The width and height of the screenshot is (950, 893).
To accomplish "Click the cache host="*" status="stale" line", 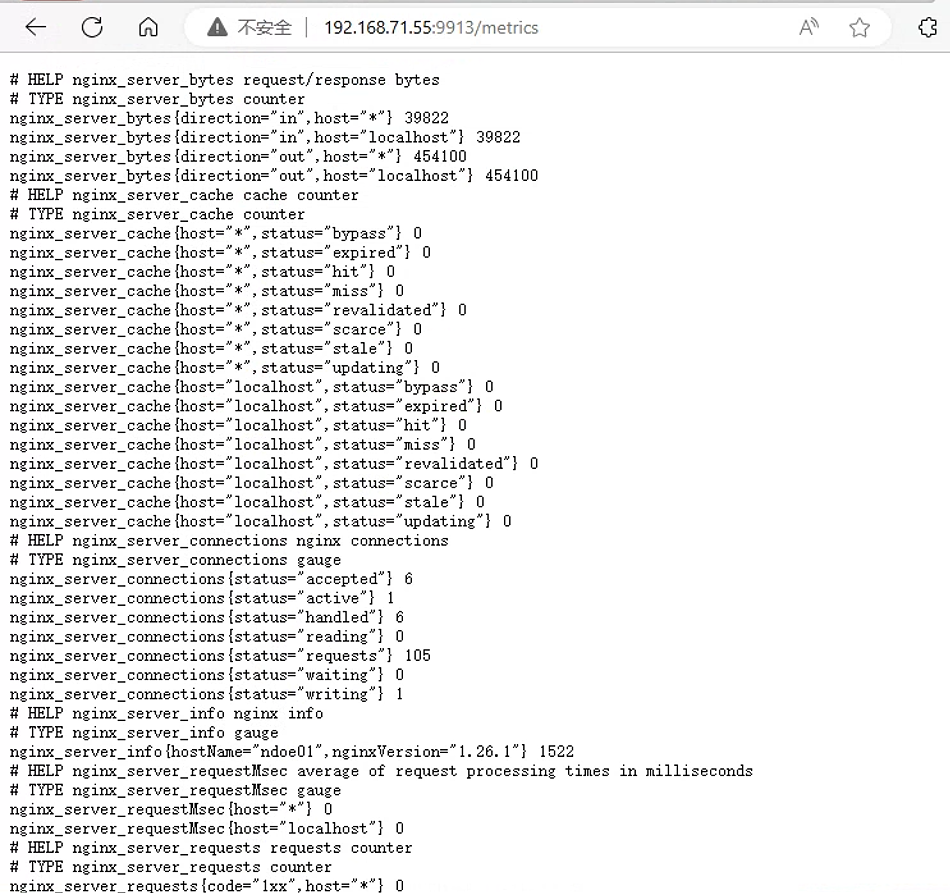I will [211, 349].
